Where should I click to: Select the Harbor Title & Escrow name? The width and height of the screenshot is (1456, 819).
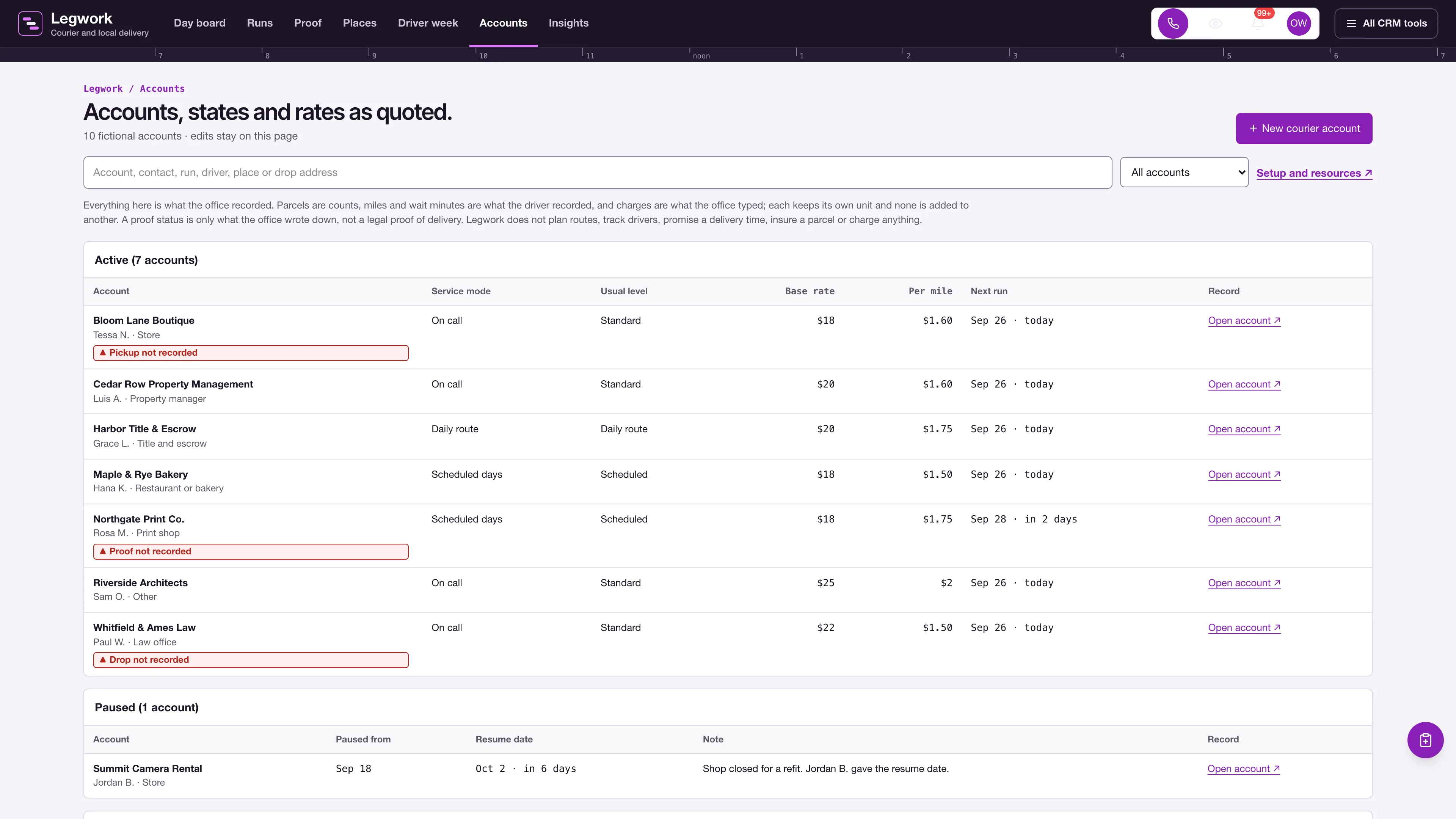pyautogui.click(x=145, y=429)
